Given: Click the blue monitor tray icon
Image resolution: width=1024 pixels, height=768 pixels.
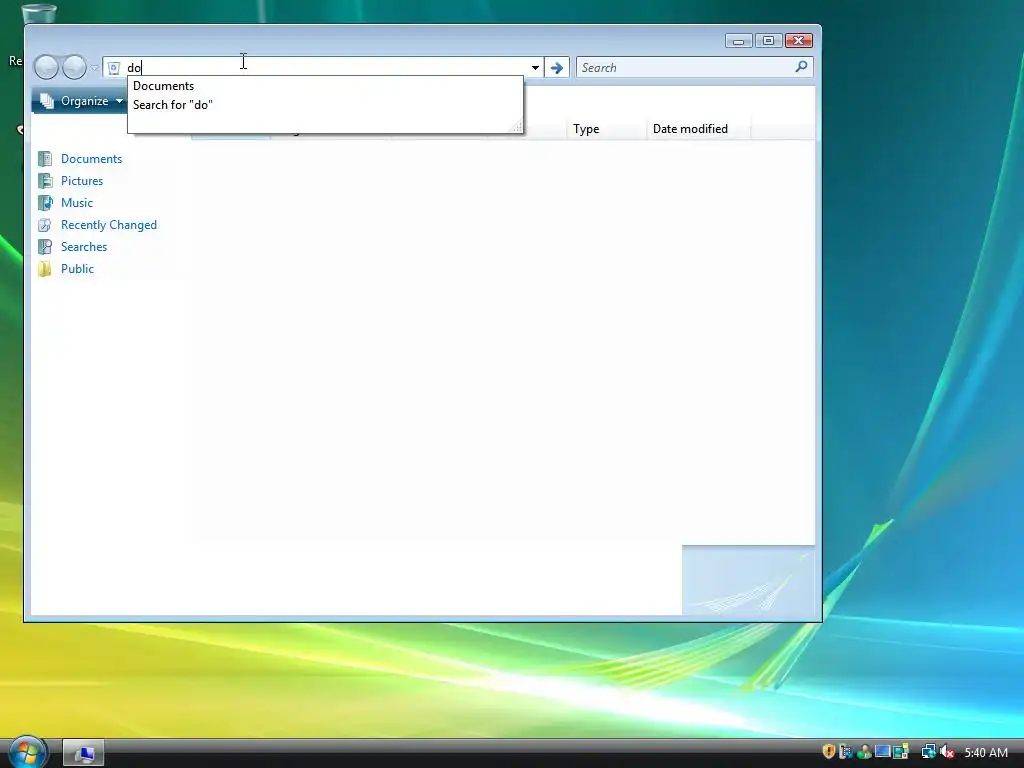Looking at the screenshot, I should (x=882, y=752).
